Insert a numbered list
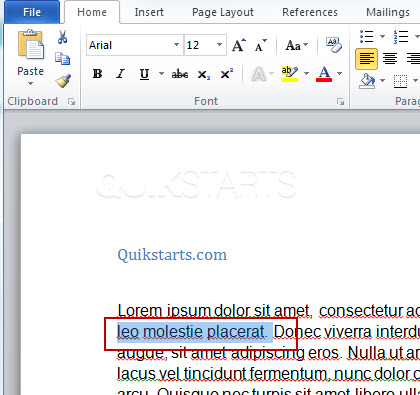Viewport: 420px width, 395px height. click(401, 36)
